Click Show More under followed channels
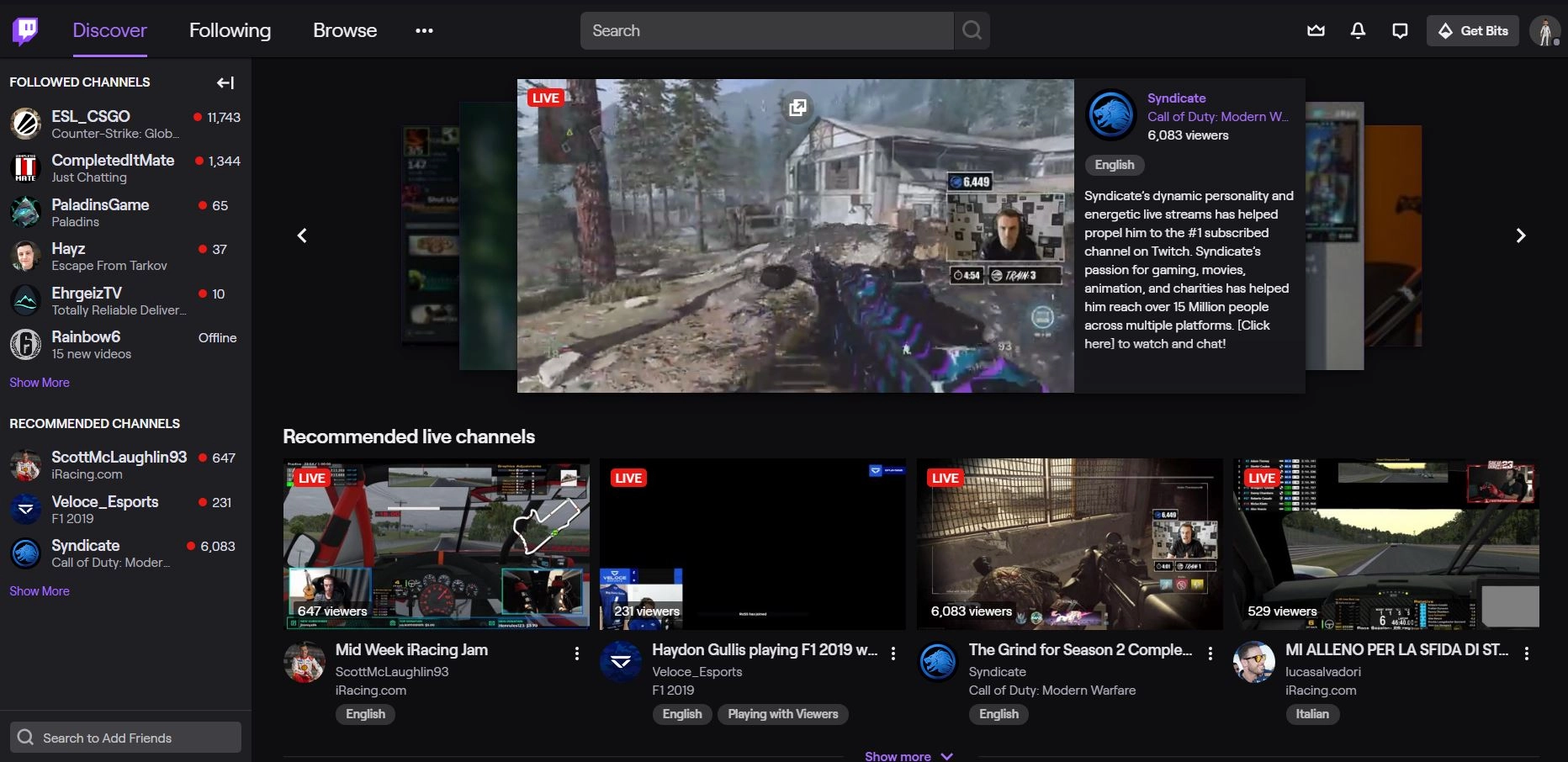Screen dimensions: 1568x762 (40, 383)
